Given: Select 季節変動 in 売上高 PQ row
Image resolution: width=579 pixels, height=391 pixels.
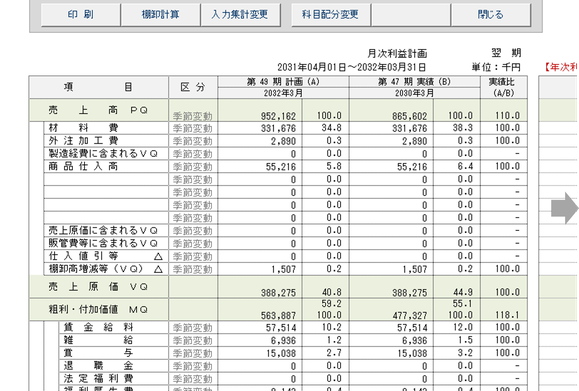Looking at the screenshot, I should pos(193,116).
